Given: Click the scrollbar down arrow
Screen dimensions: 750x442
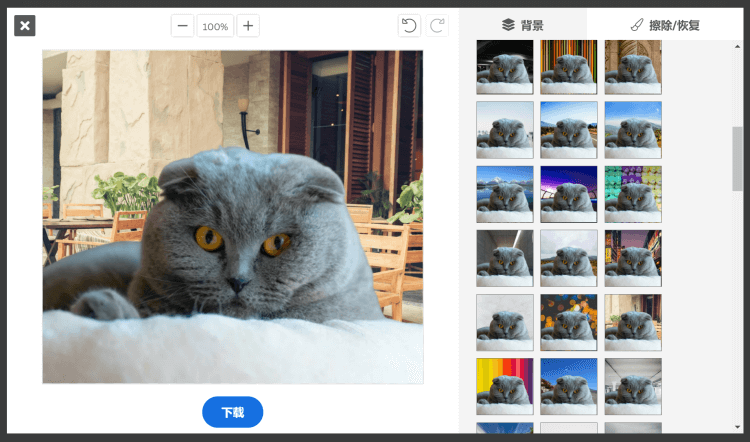Looking at the screenshot, I should coord(737,427).
